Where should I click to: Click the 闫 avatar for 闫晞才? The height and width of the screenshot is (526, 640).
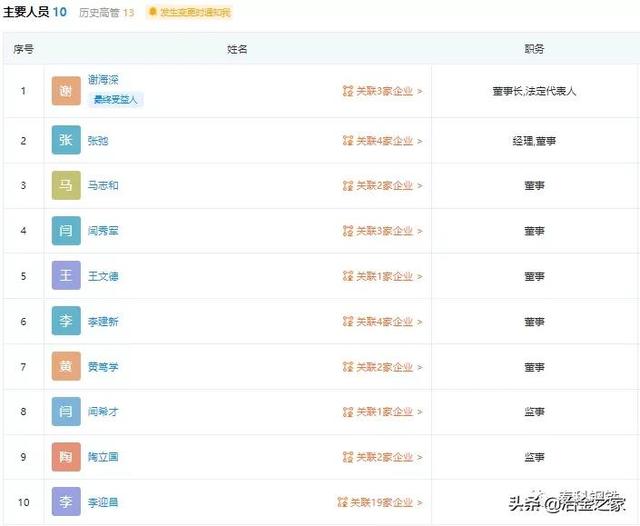(x=66, y=411)
